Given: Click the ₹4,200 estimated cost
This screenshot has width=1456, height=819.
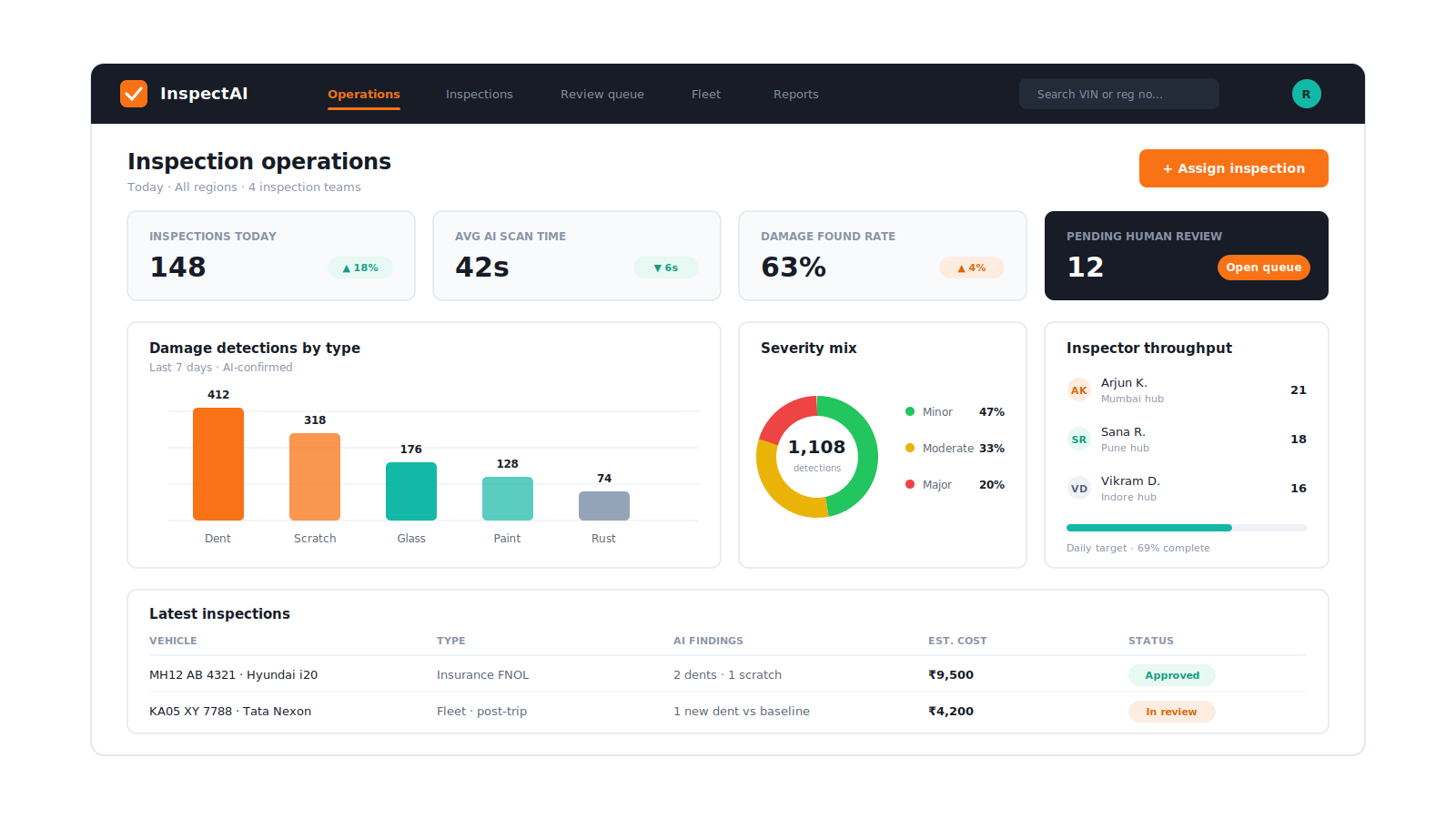Looking at the screenshot, I should coord(951,712).
